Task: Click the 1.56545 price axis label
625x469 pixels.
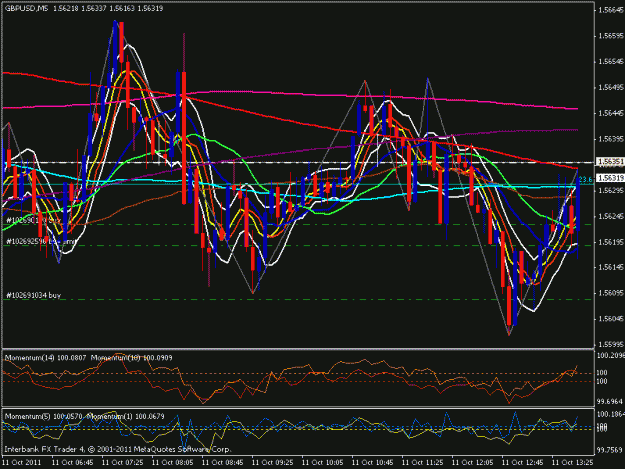Action: (x=611, y=62)
